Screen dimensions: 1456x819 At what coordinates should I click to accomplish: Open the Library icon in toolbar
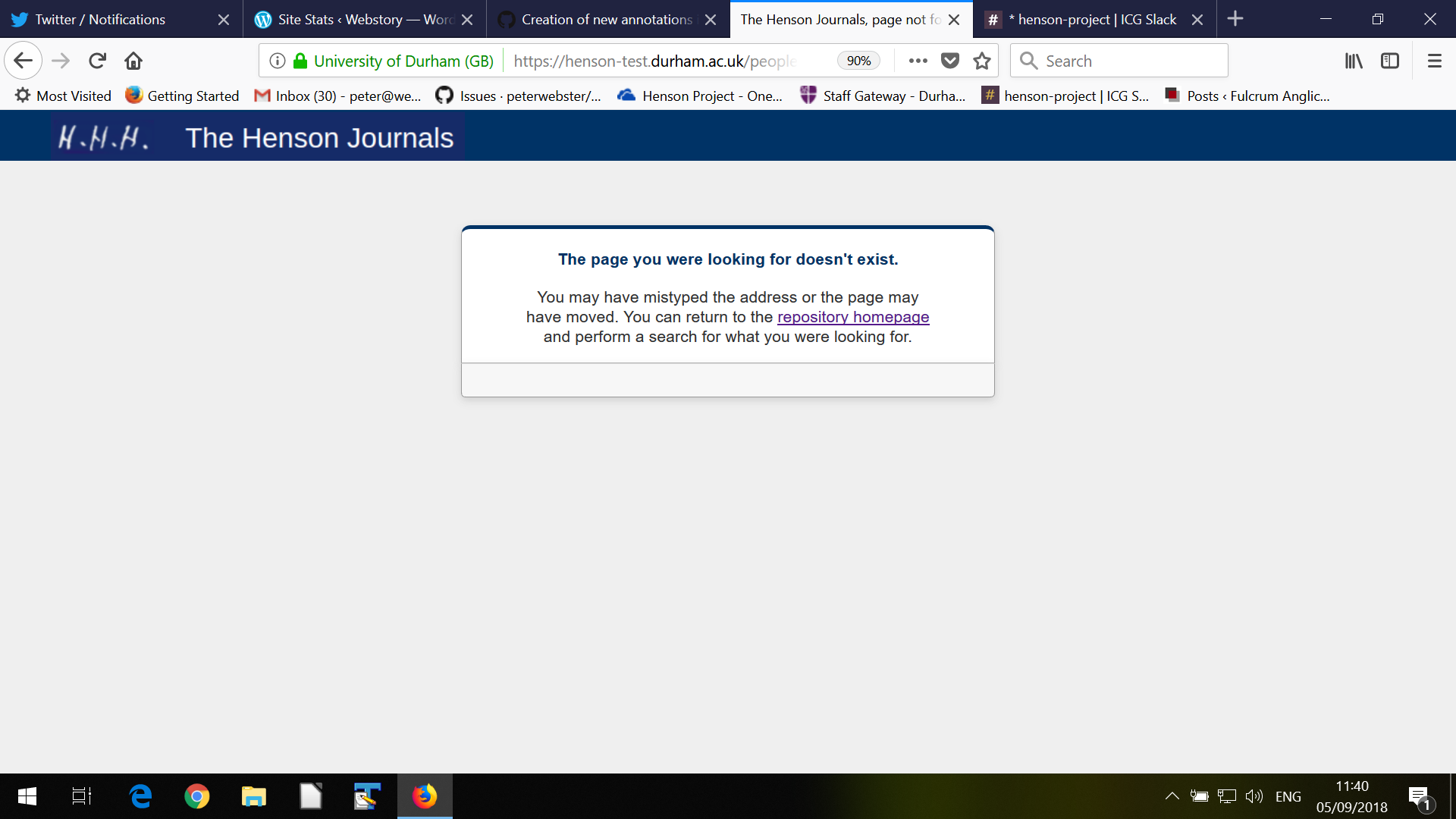point(1354,61)
